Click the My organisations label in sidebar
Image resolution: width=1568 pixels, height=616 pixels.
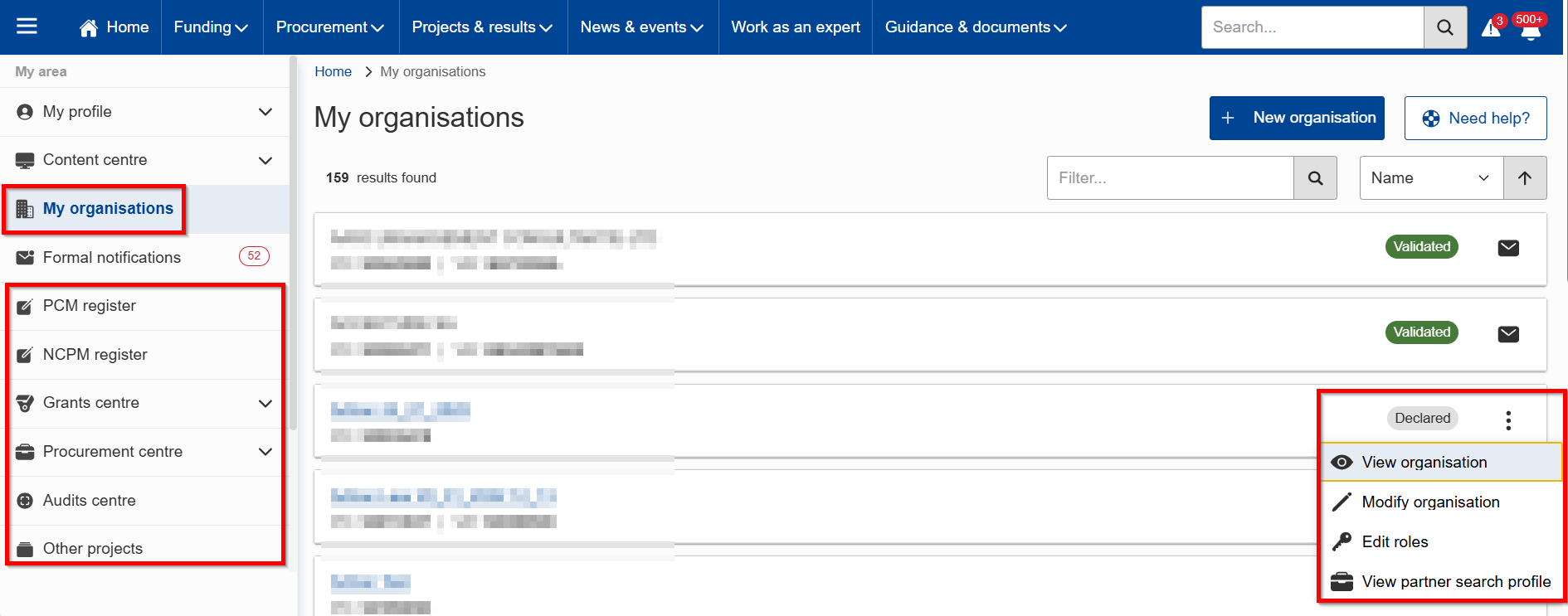[109, 209]
